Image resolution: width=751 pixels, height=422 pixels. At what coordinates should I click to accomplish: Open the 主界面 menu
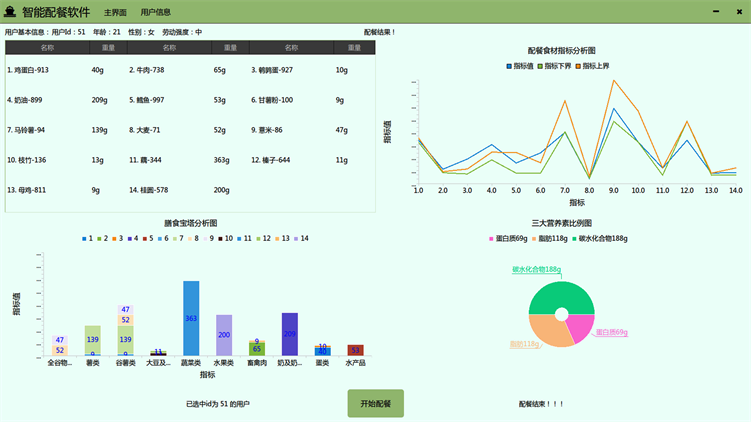pyautogui.click(x=115, y=13)
